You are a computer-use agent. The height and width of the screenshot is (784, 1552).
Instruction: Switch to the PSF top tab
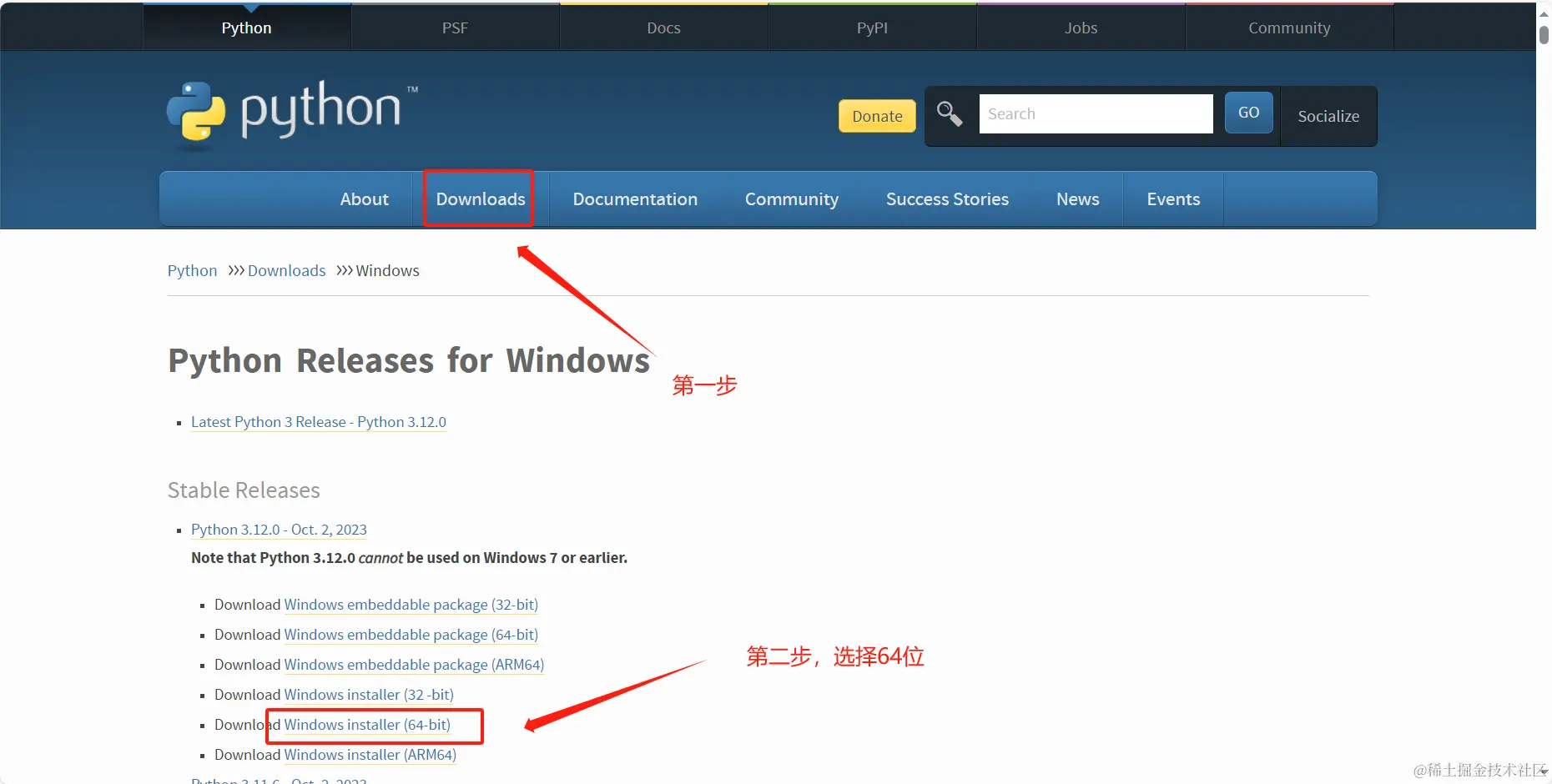pyautogui.click(x=456, y=28)
